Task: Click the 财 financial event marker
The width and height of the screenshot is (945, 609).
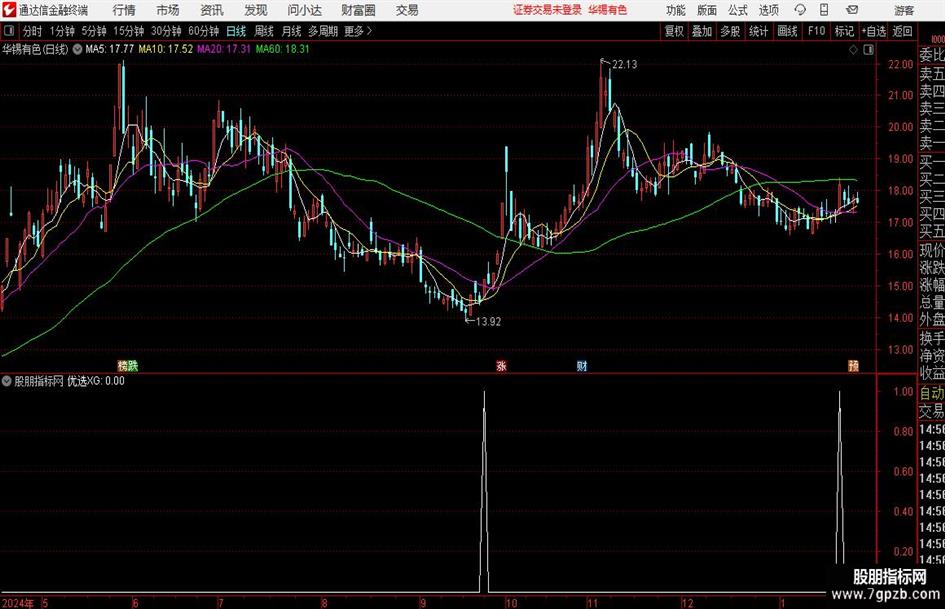Action: point(582,365)
